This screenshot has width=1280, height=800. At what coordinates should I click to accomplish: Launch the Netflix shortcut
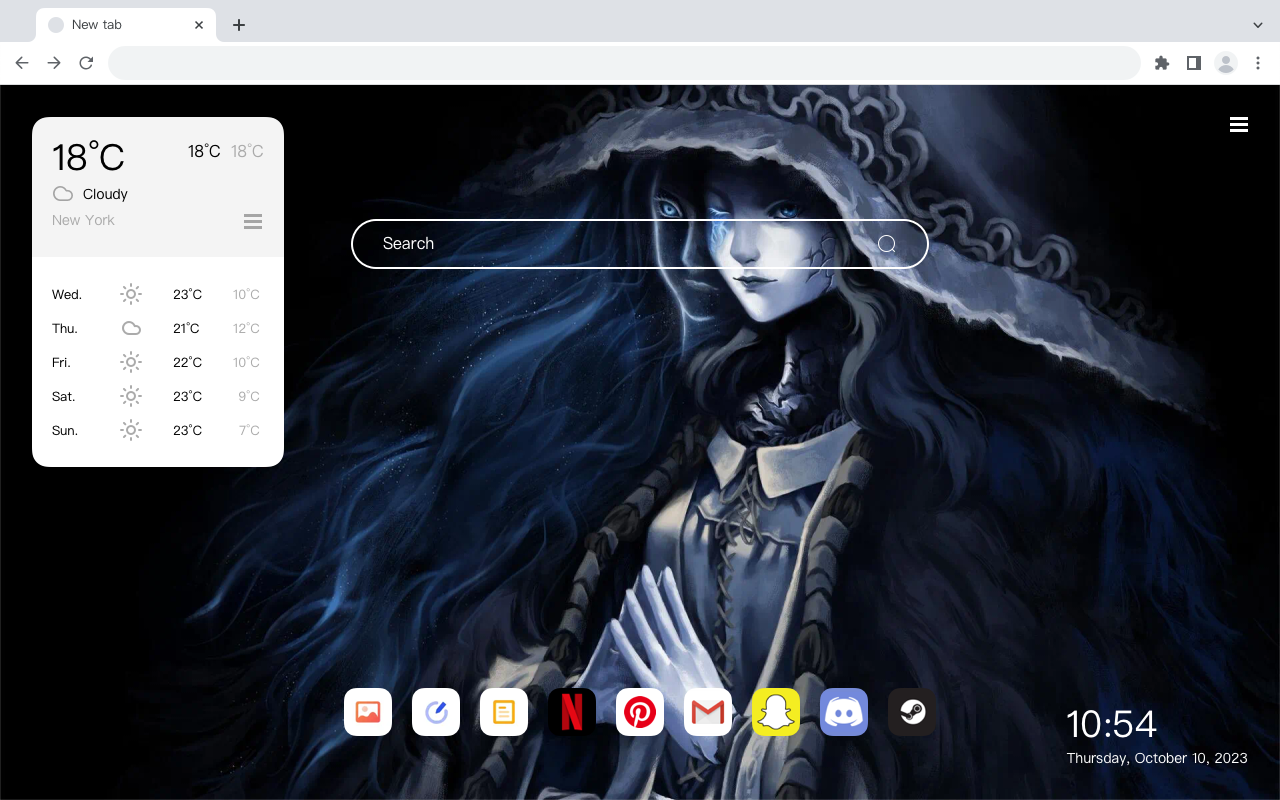(572, 712)
